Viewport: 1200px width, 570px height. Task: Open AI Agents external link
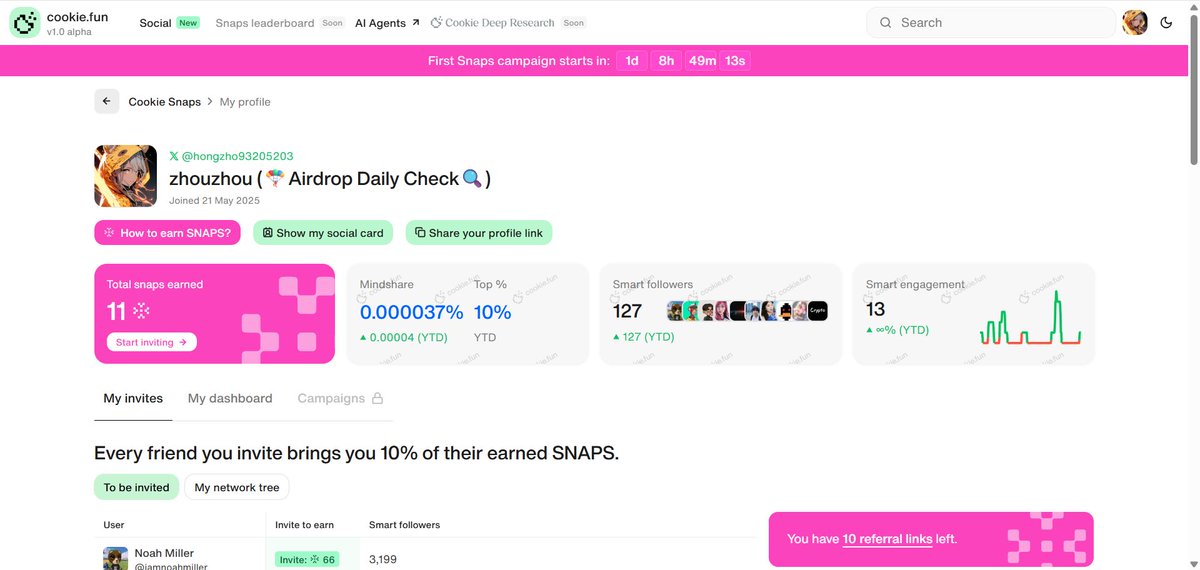pyautogui.click(x=387, y=23)
